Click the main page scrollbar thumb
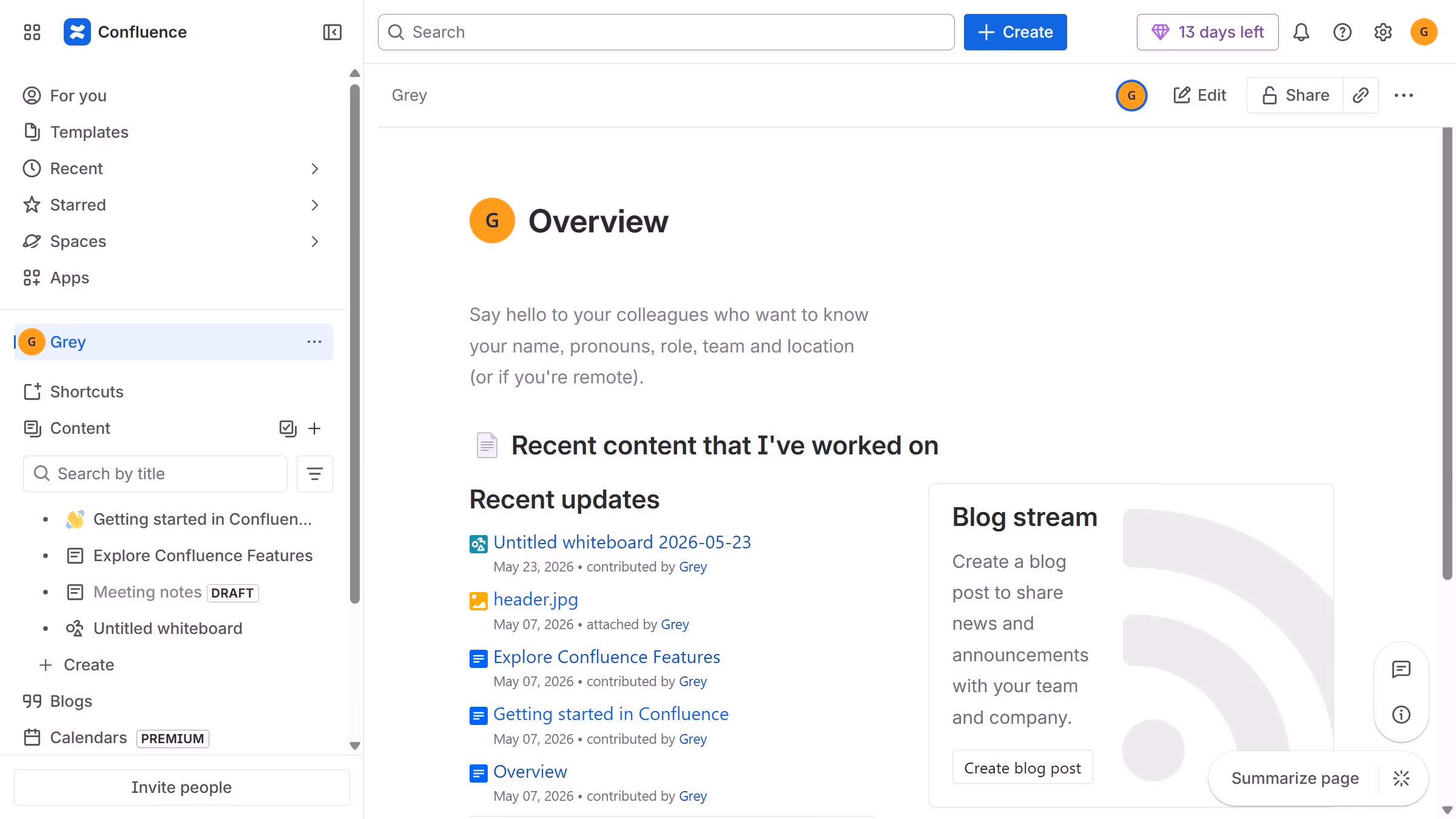Viewport: 1456px width, 819px height. pyautogui.click(x=1447, y=354)
